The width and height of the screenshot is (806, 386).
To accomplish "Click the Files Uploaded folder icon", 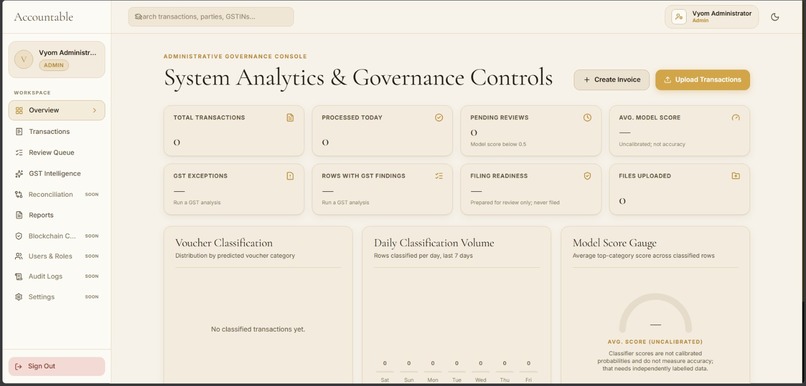I will point(736,176).
